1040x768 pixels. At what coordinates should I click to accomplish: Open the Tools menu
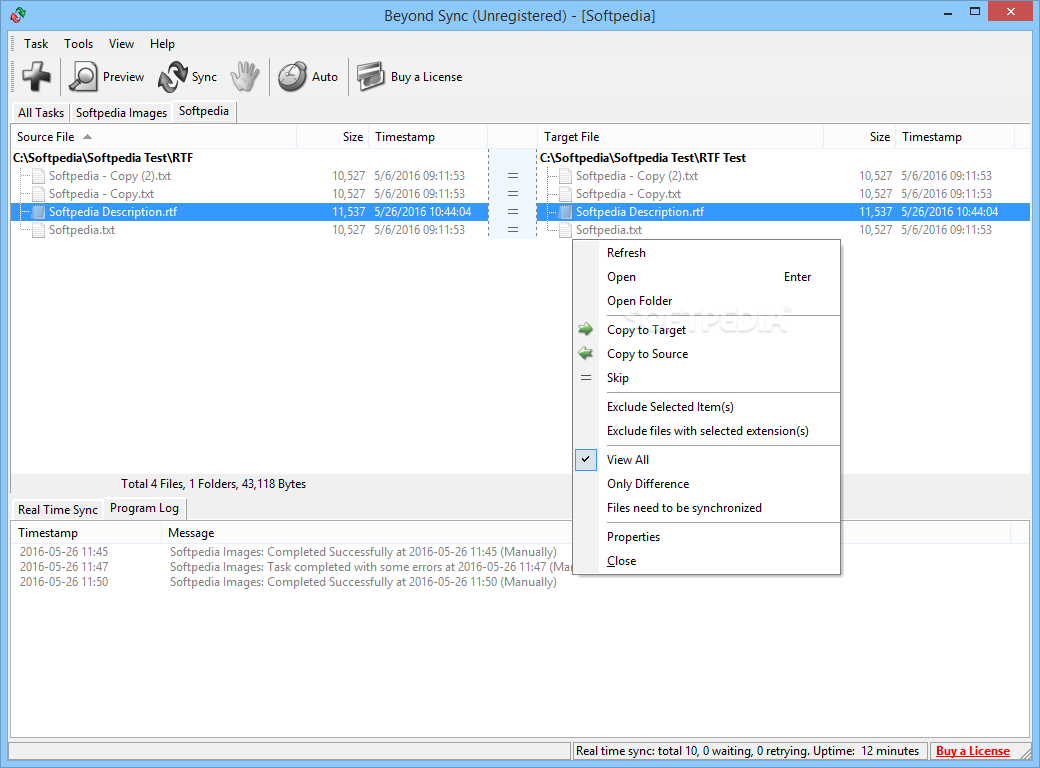pos(78,44)
